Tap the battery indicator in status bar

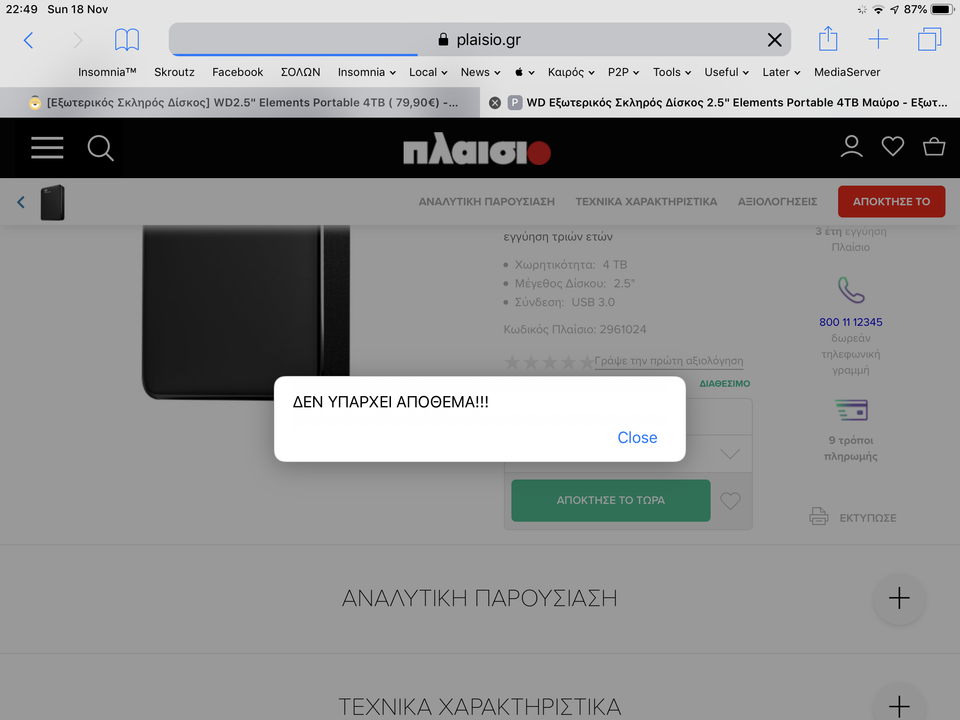(x=942, y=9)
